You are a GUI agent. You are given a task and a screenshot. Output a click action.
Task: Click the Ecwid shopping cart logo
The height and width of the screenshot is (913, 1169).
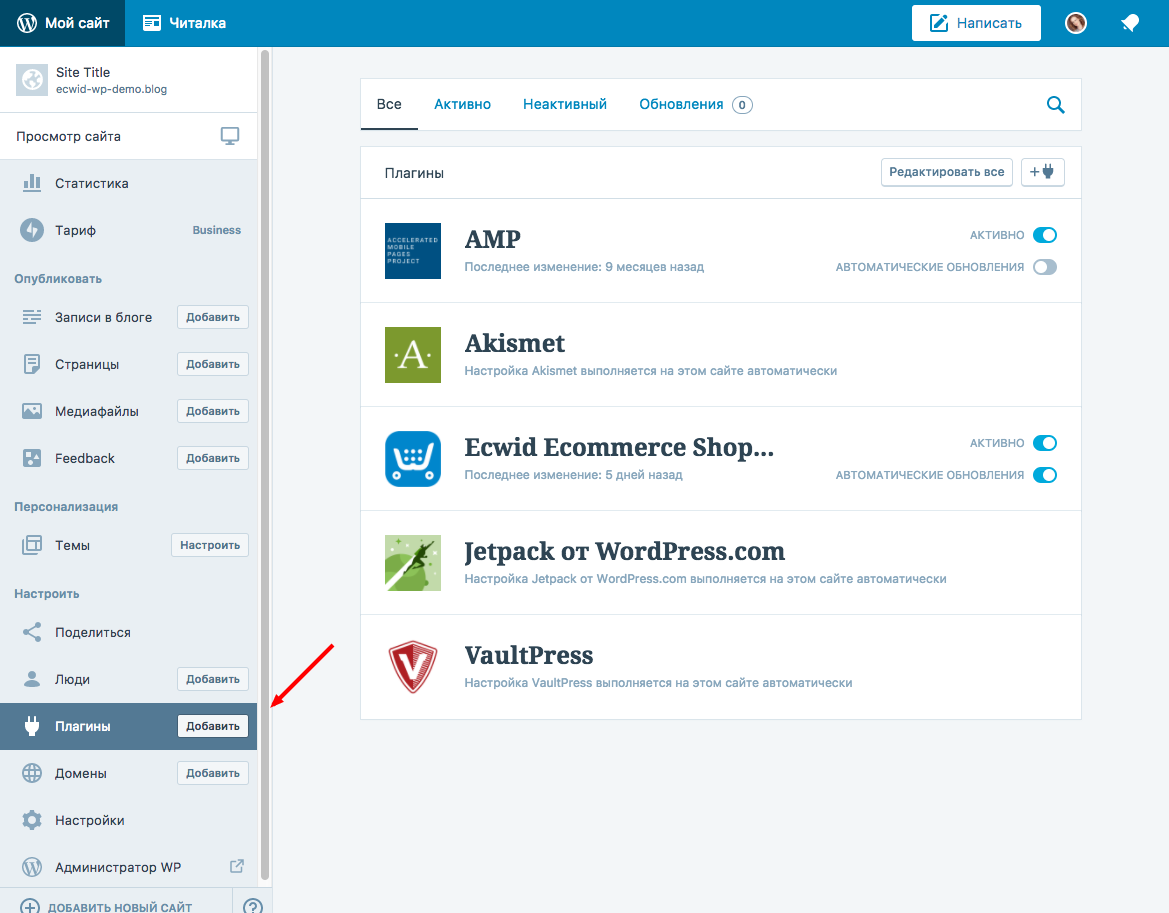click(x=412, y=458)
